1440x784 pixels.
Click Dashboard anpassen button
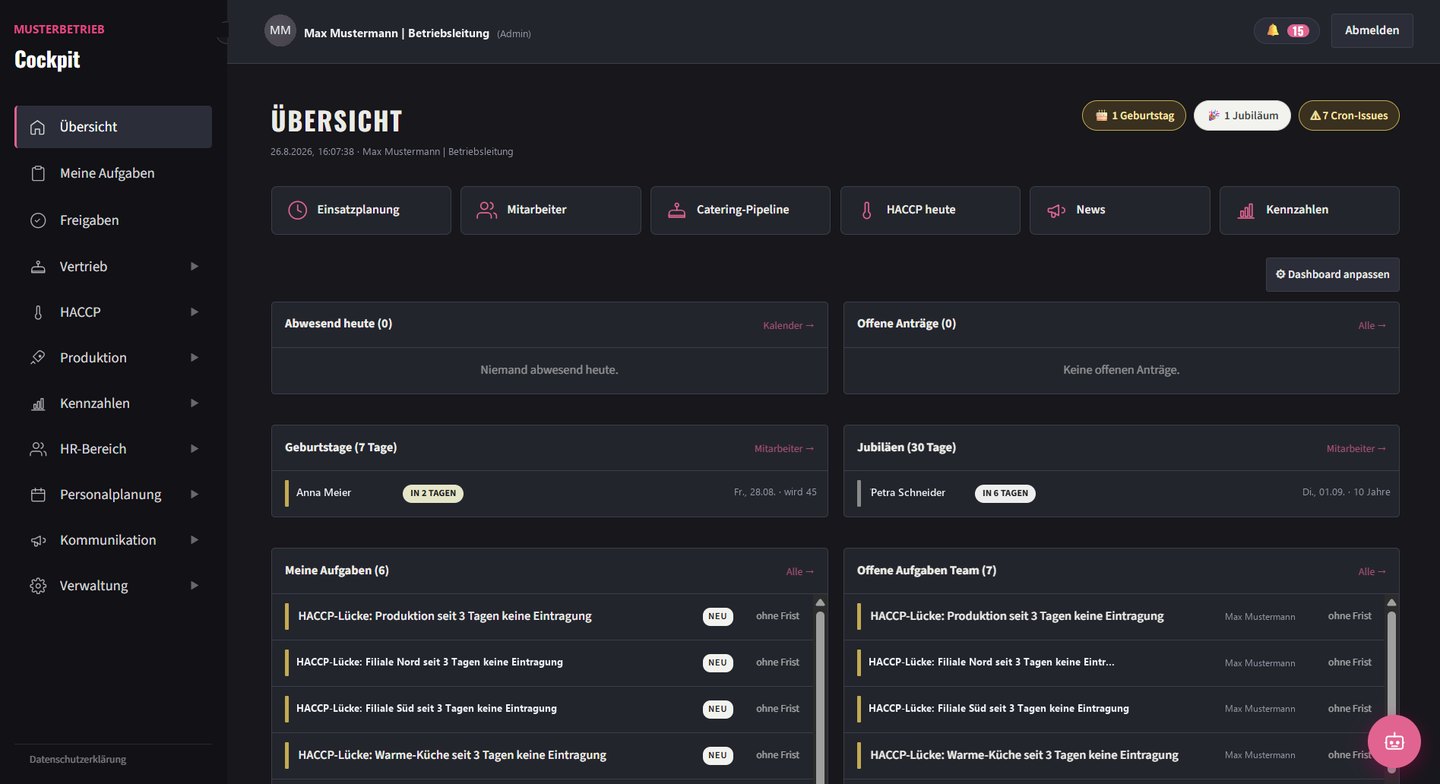pyautogui.click(x=1332, y=274)
